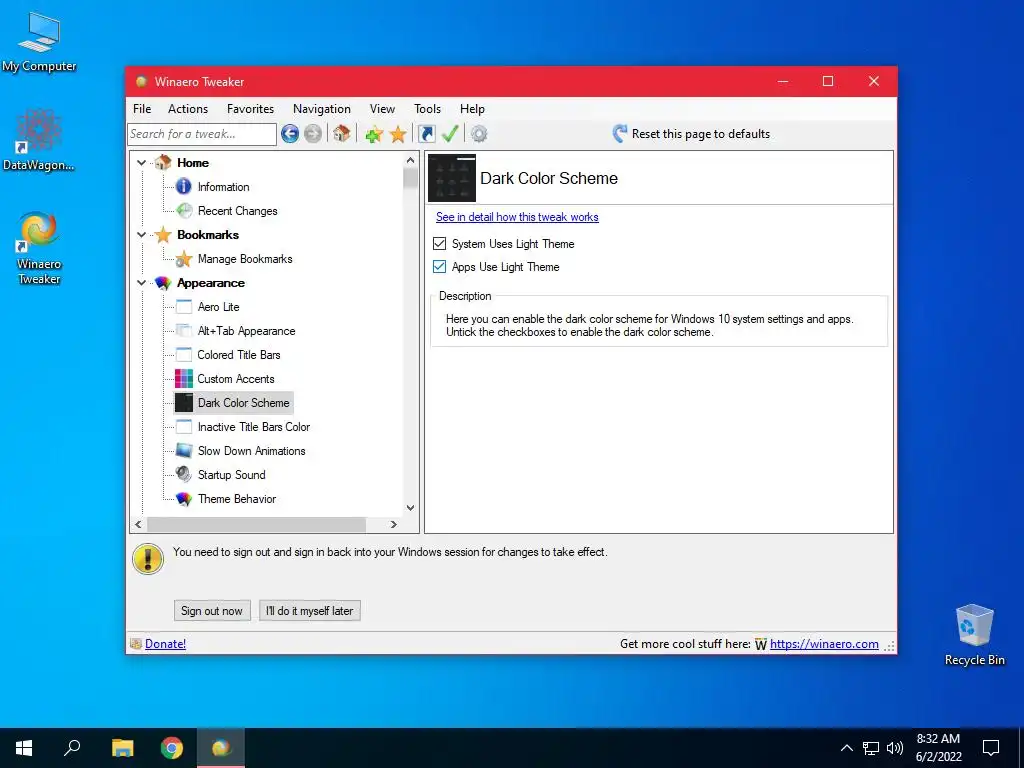This screenshot has height=768, width=1024.
Task: Go back with the blue arrow icon
Action: tap(290, 134)
